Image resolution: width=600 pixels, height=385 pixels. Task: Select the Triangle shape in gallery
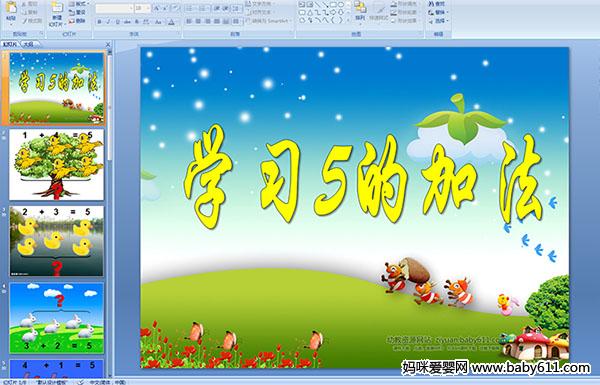coord(310,13)
